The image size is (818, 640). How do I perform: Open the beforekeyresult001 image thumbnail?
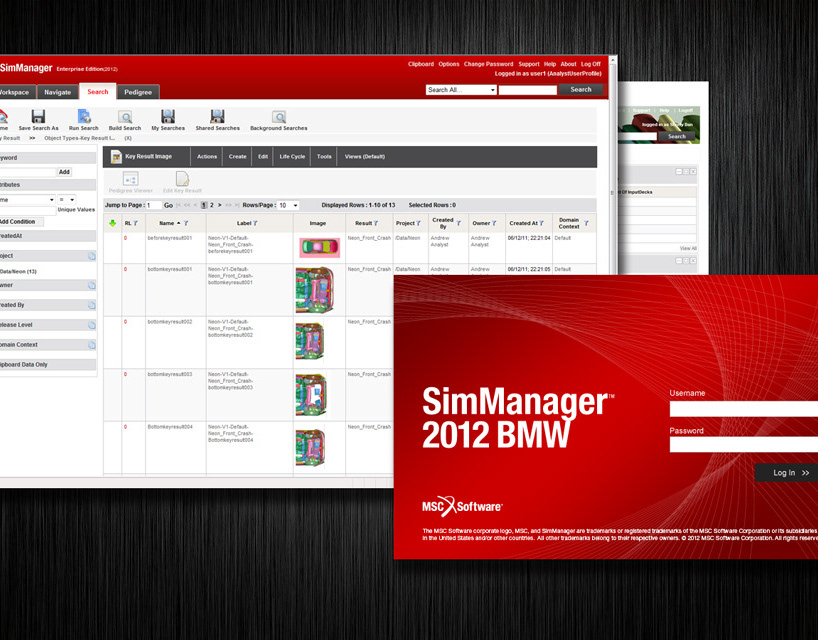tap(319, 247)
